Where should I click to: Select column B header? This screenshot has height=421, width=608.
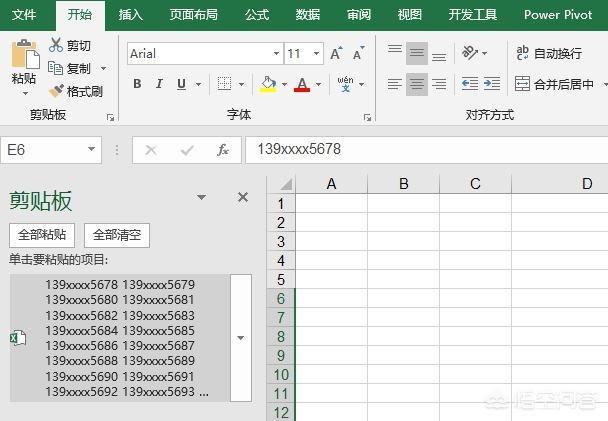tap(404, 184)
